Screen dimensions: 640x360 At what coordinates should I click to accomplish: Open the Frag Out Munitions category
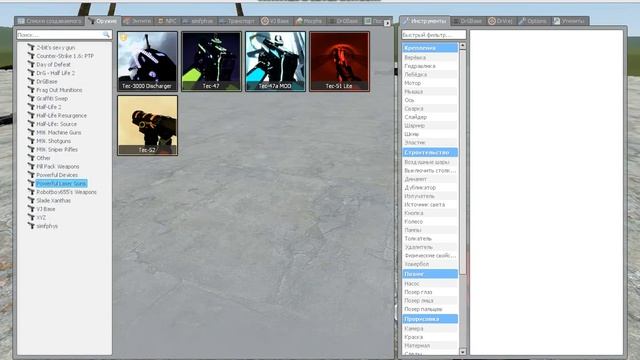pos(59,90)
